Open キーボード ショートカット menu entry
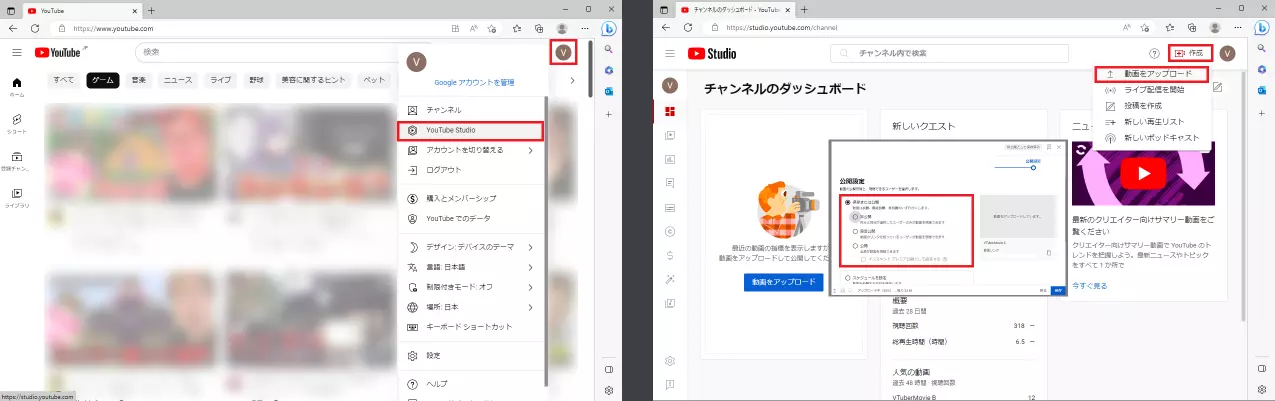 tap(470, 327)
